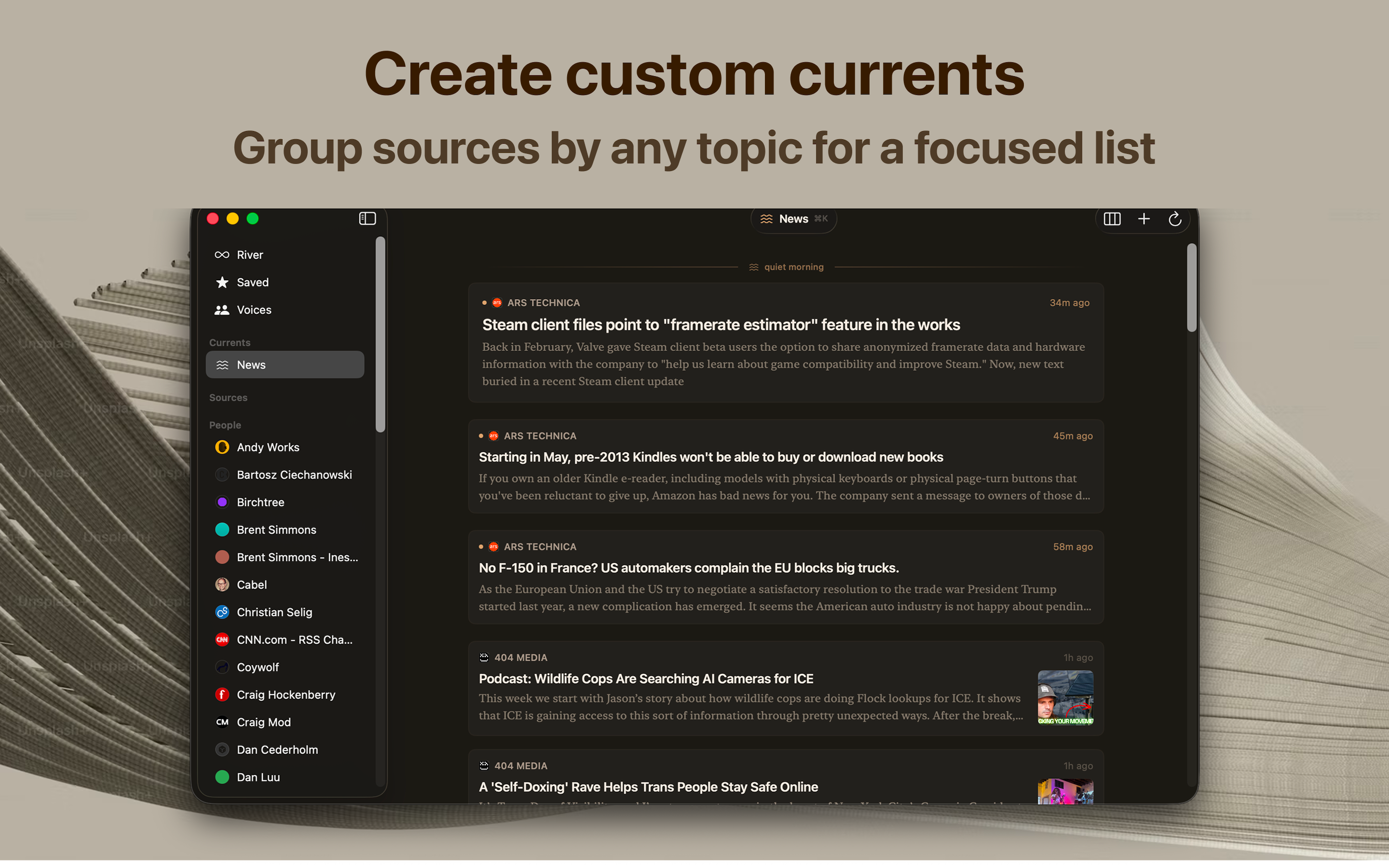This screenshot has width=1389, height=868.
Task: Click Dan Cederholm's avatar icon
Action: 222,750
